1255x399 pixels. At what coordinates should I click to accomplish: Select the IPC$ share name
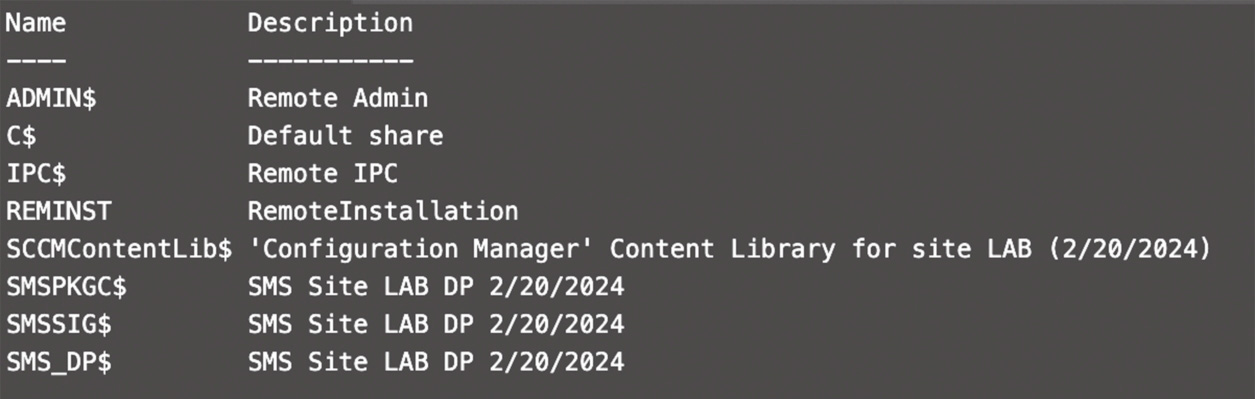tap(36, 173)
